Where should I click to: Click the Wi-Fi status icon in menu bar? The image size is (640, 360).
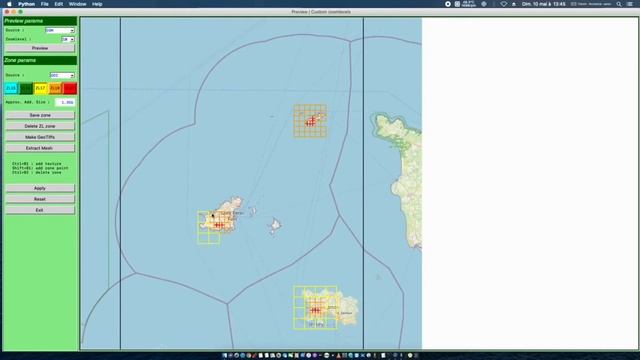click(x=504, y=4)
